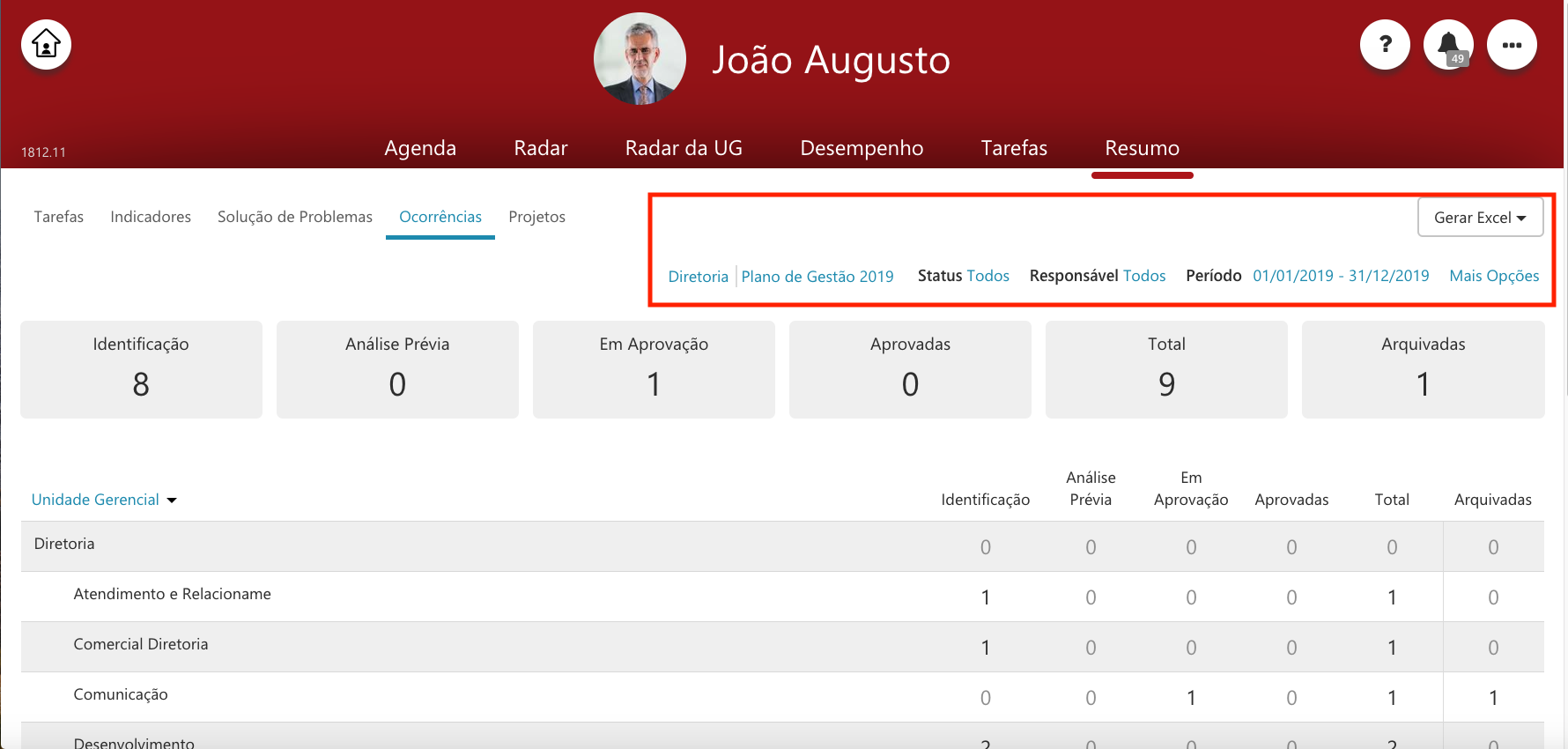Click João Augusto's profile photo
This screenshot has width=1568, height=749.
click(640, 58)
